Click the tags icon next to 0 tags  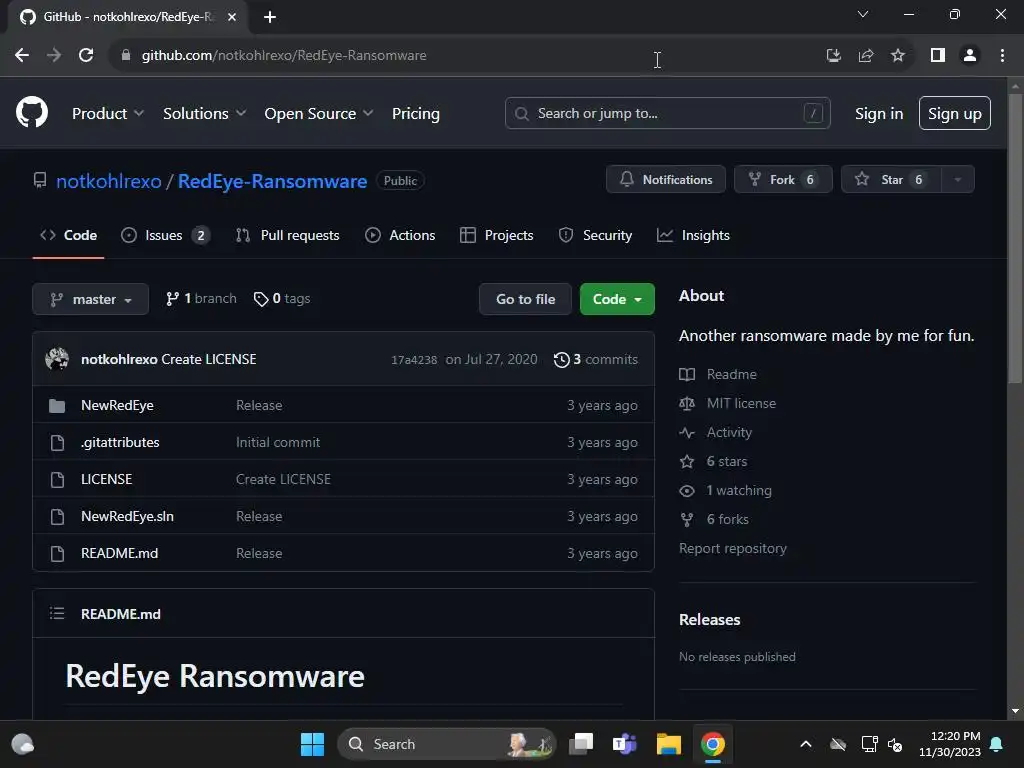pos(261,299)
